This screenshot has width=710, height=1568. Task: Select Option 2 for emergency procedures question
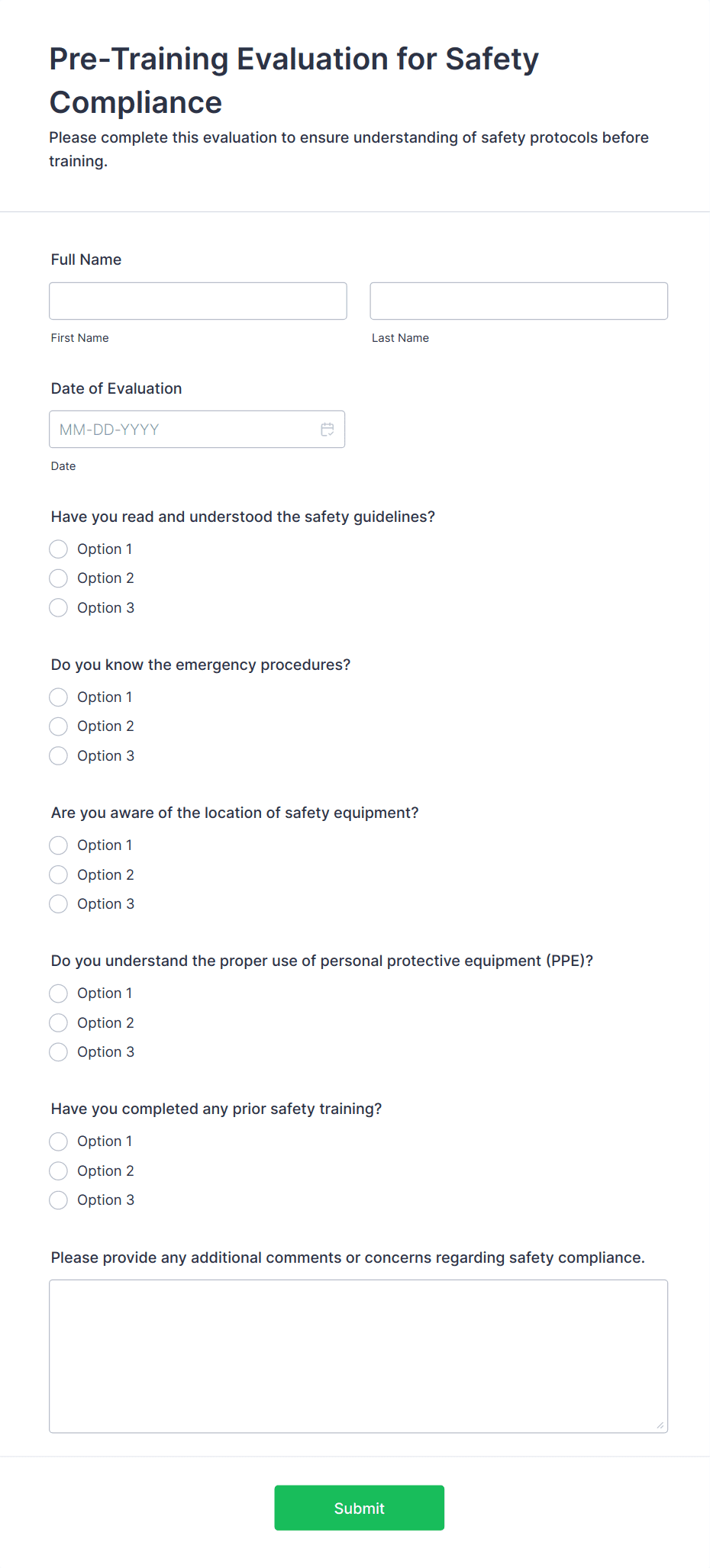click(x=58, y=726)
